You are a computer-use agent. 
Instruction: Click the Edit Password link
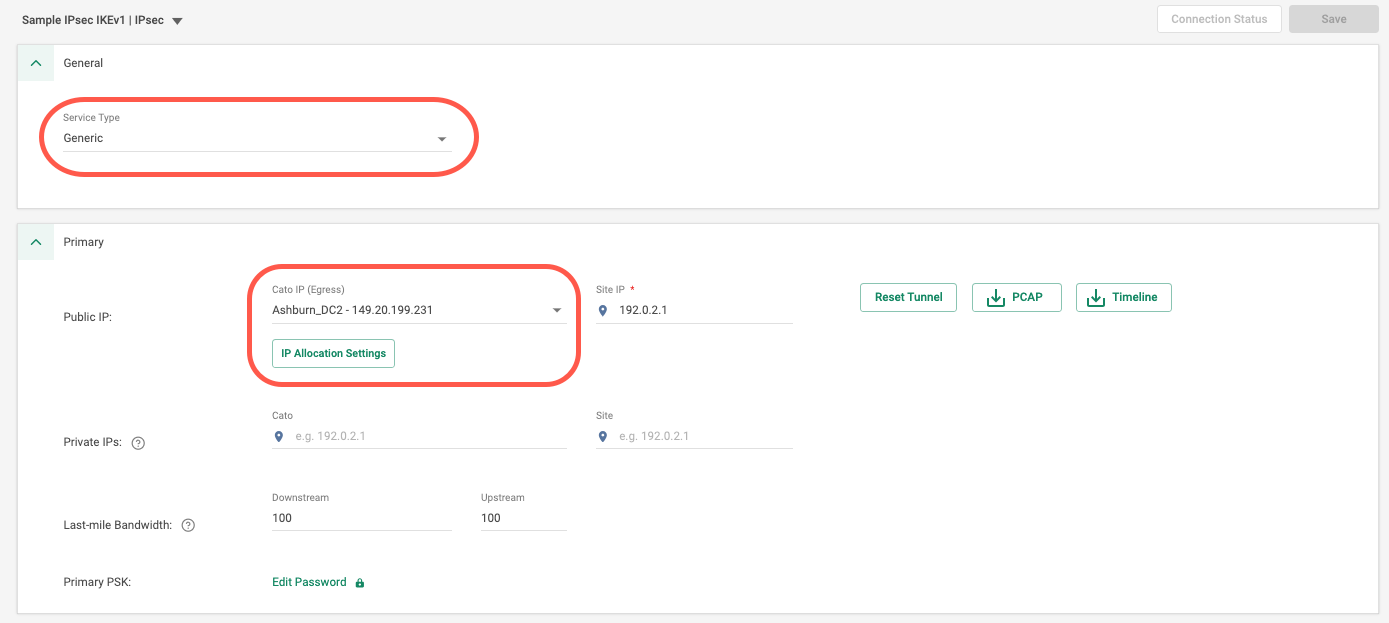click(309, 582)
